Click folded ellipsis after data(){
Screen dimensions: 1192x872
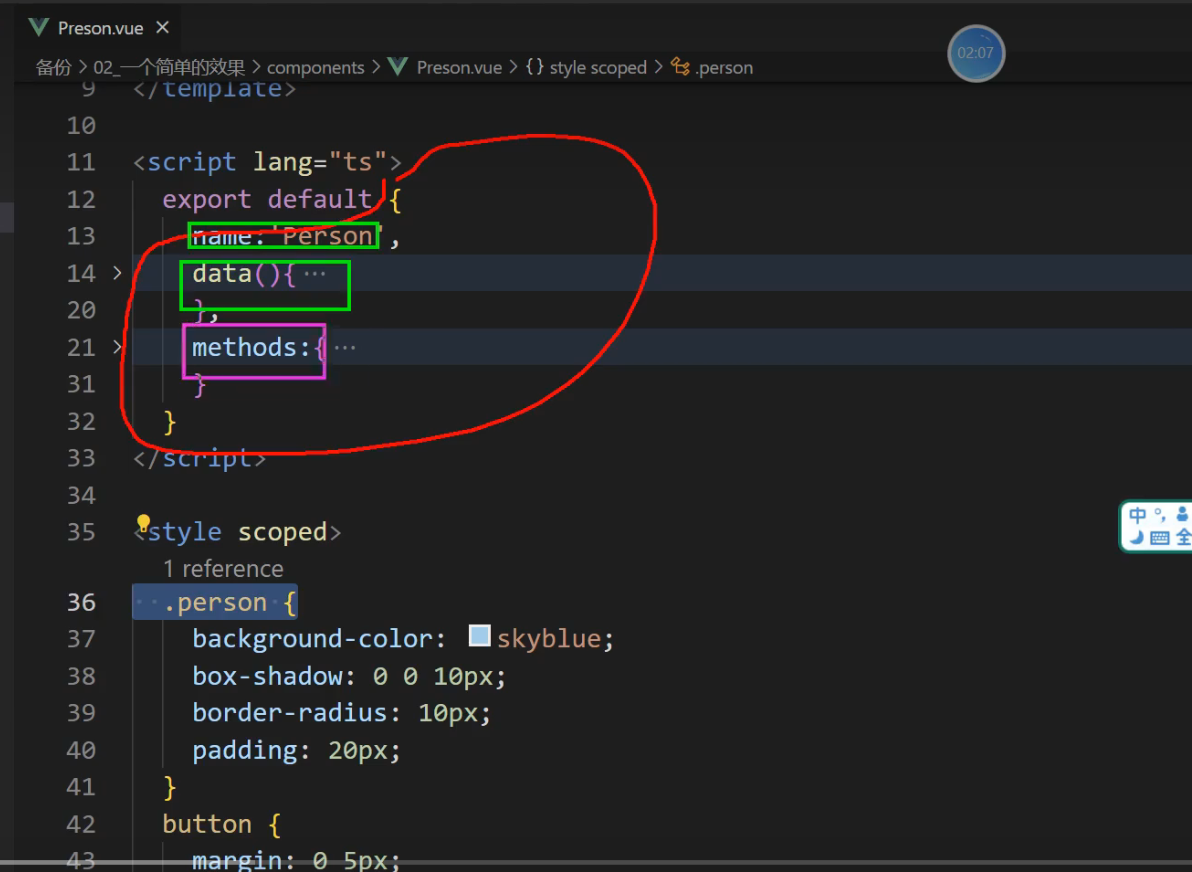pos(314,273)
